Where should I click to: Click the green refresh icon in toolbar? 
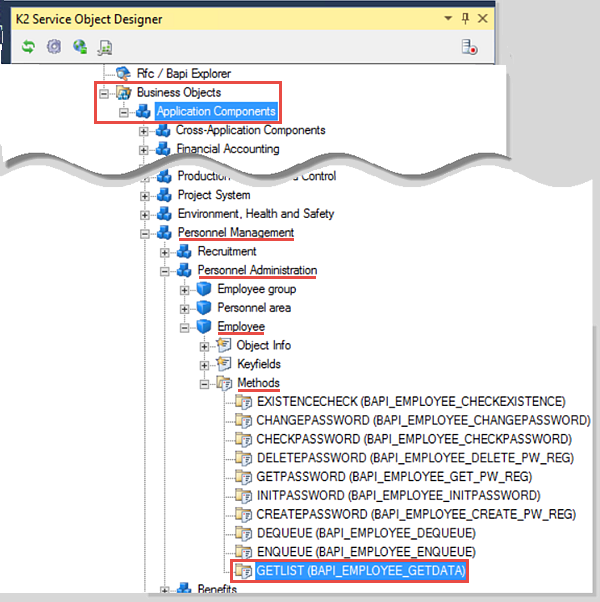(28, 46)
